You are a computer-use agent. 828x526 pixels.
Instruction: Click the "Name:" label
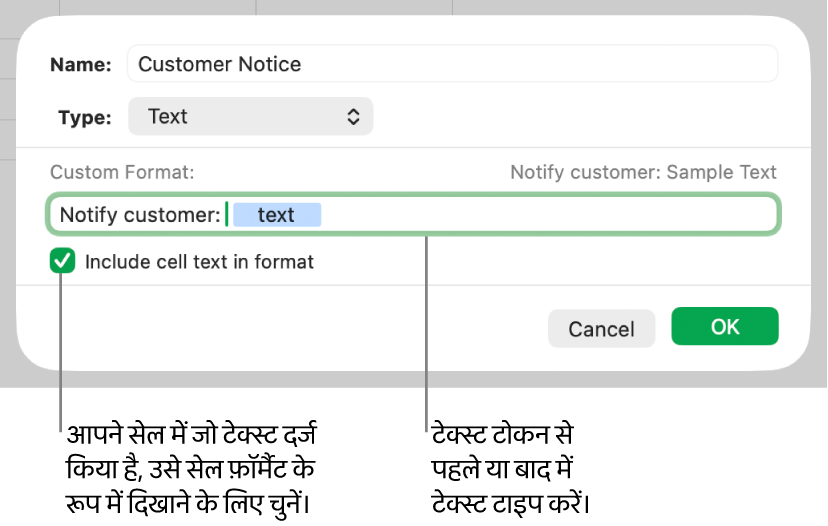tap(81, 65)
